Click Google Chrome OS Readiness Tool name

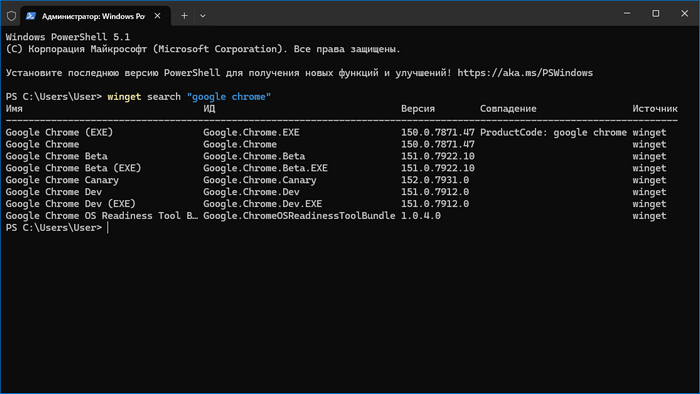(102, 216)
